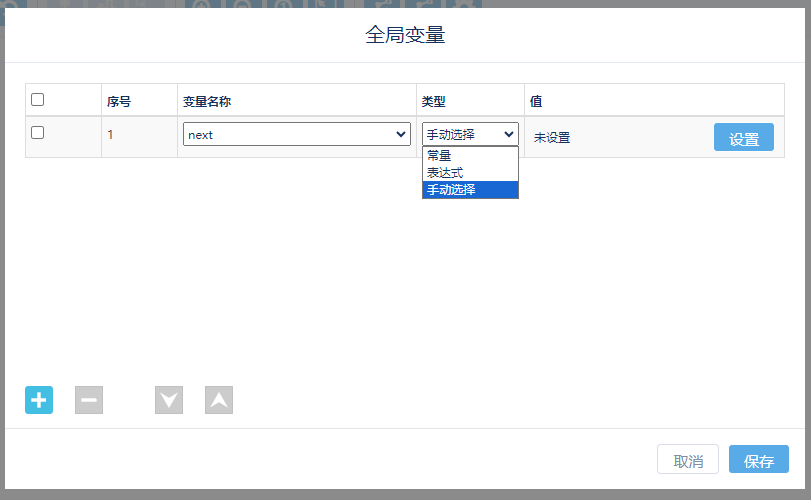811x500 pixels.
Task: Click the 类型 column header
Action: (433, 101)
